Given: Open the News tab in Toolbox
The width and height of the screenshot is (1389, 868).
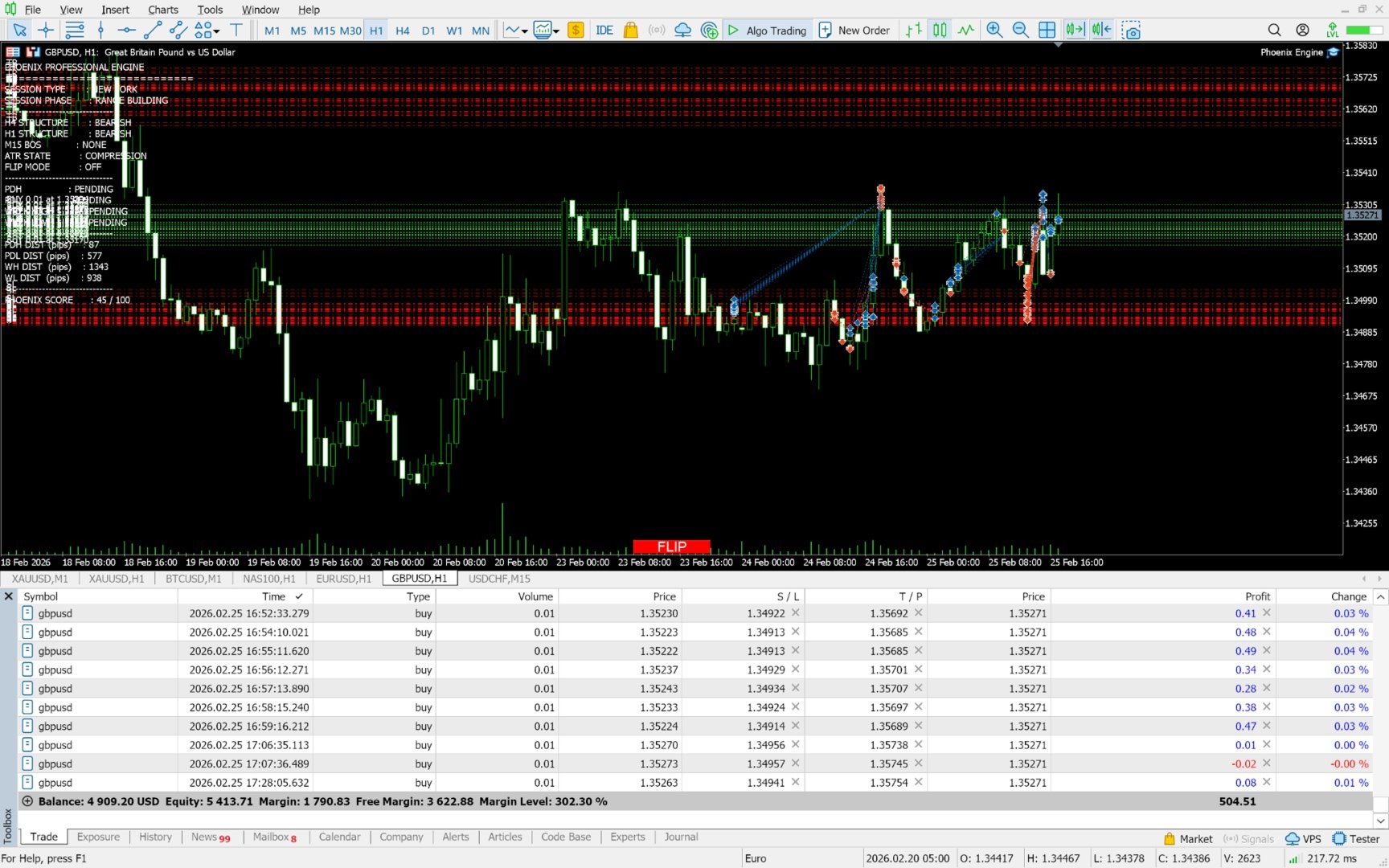Looking at the screenshot, I should (211, 837).
